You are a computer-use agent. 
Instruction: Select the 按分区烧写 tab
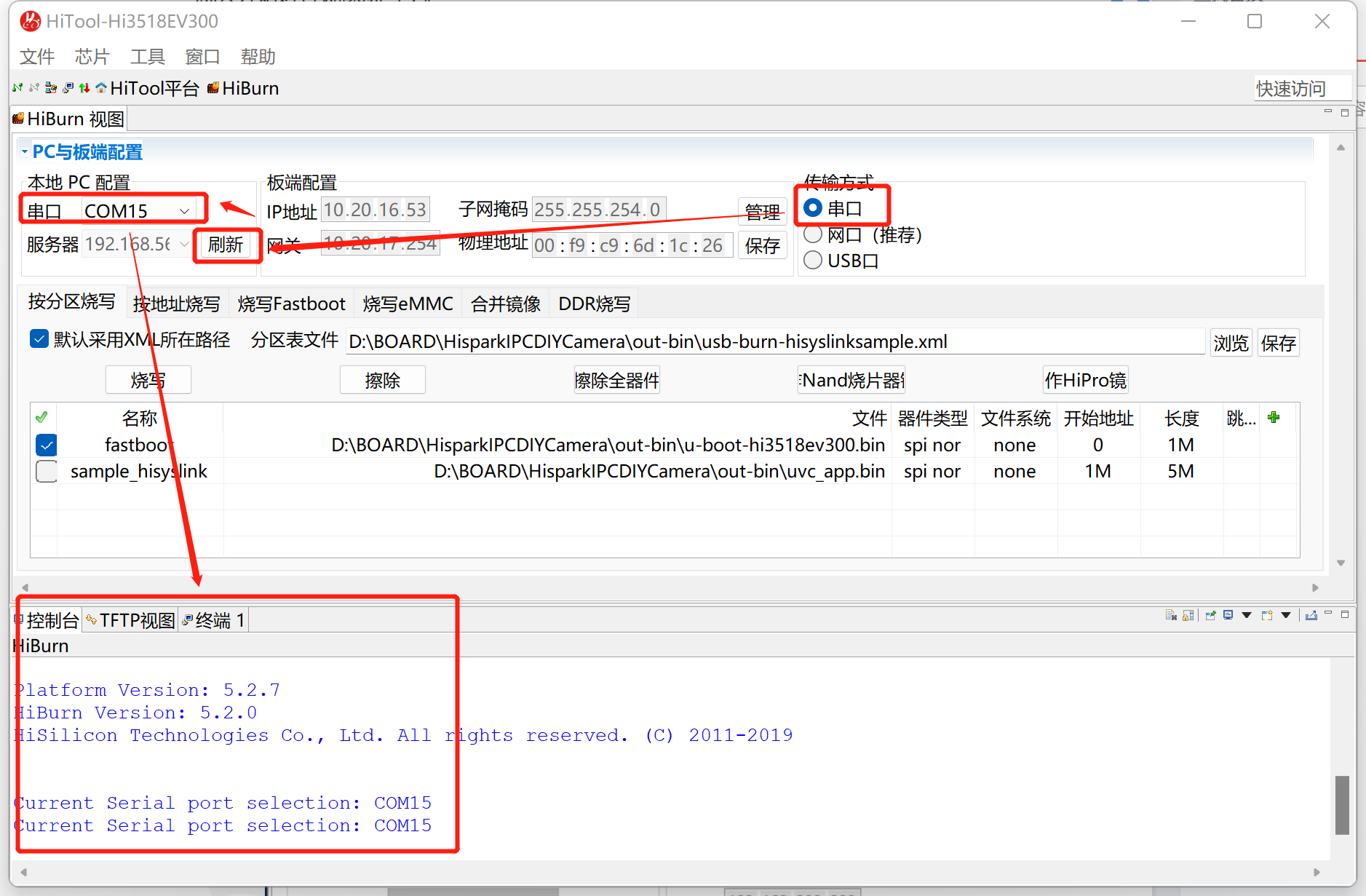pyautogui.click(x=72, y=301)
